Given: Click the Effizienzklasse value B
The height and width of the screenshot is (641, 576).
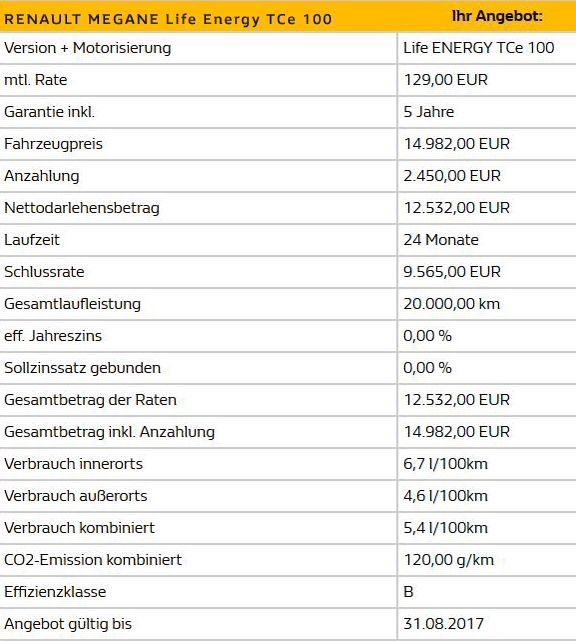Looking at the screenshot, I should 408,592.
